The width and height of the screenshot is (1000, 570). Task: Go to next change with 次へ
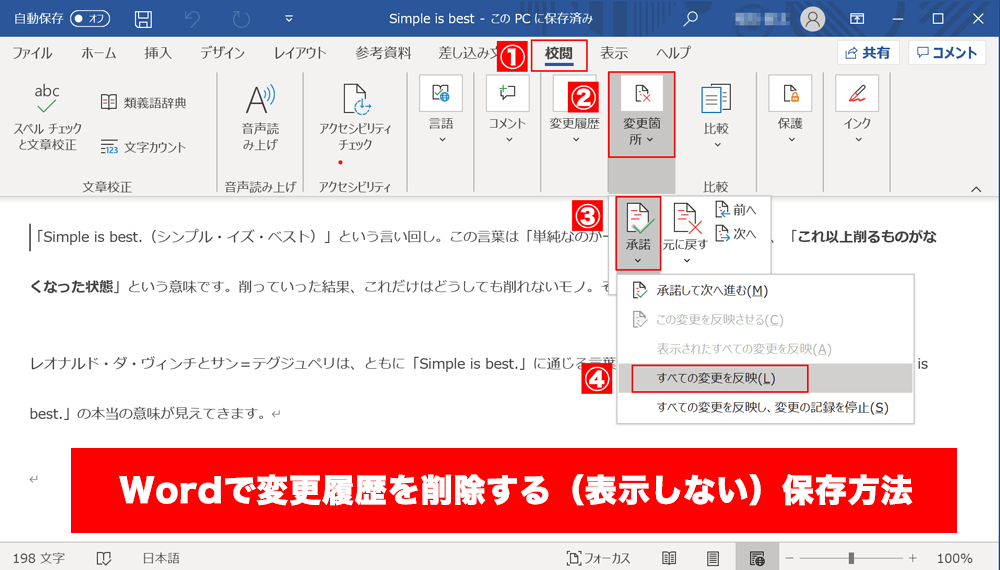[x=736, y=234]
